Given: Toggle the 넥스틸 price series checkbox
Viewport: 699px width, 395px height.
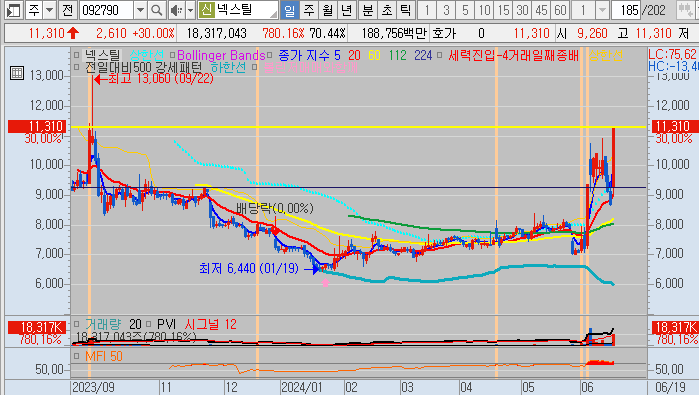Looking at the screenshot, I should [x=77, y=55].
